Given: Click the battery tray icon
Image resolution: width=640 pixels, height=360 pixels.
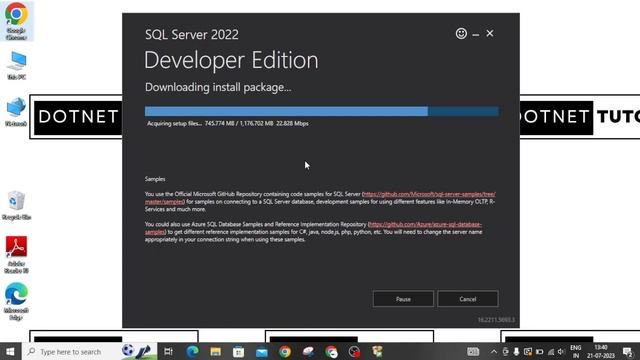Looking at the screenshot, I should click(539, 351).
